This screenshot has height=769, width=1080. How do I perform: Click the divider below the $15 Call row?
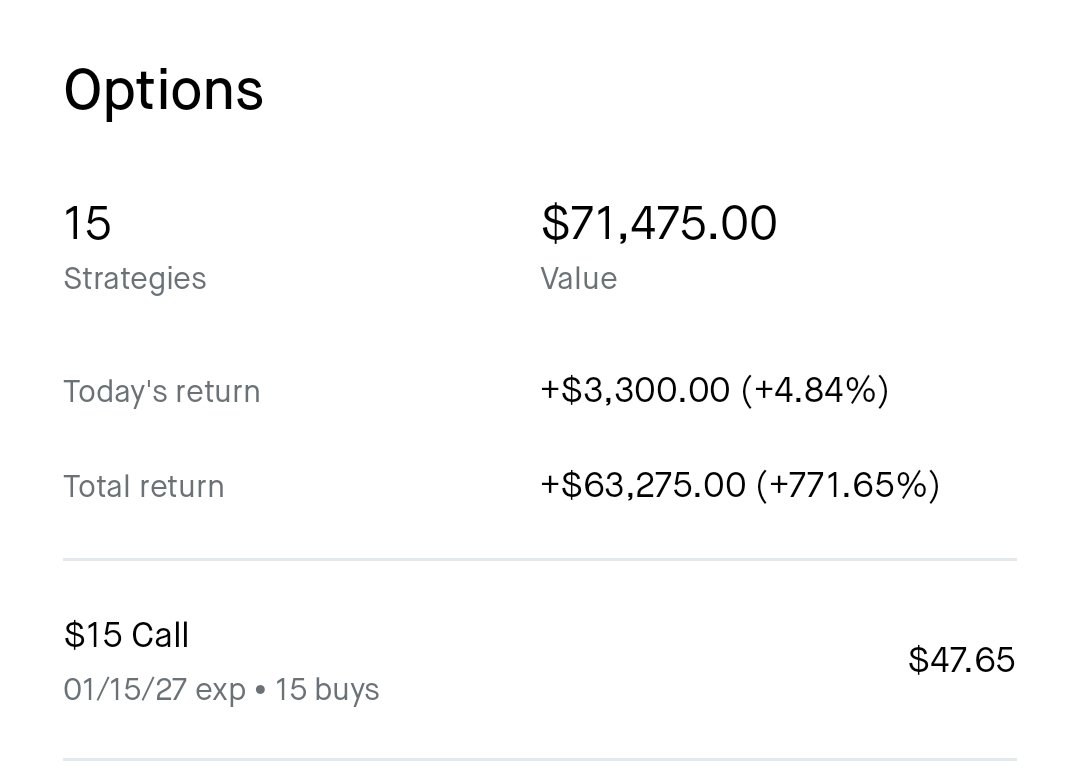[x=540, y=759]
